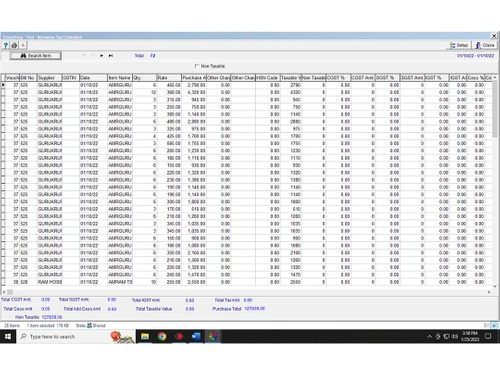Image resolution: width=500 pixels, height=375 pixels.
Task: Click the SGST Amt column header
Action: (x=412, y=78)
